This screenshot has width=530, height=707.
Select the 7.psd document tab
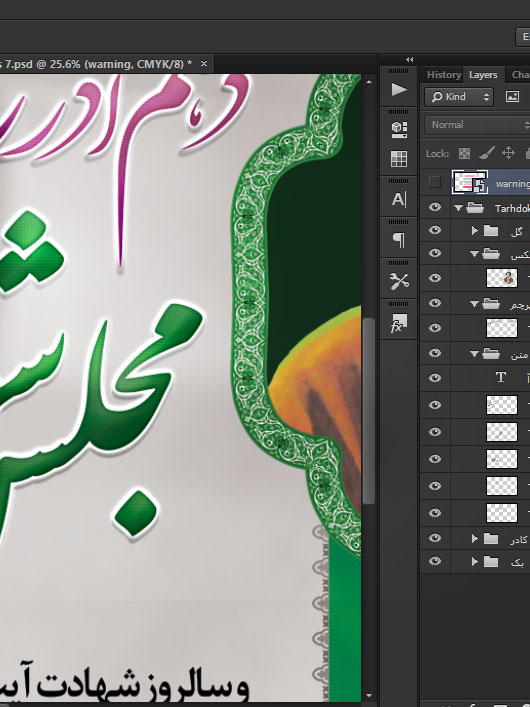tap(96, 64)
